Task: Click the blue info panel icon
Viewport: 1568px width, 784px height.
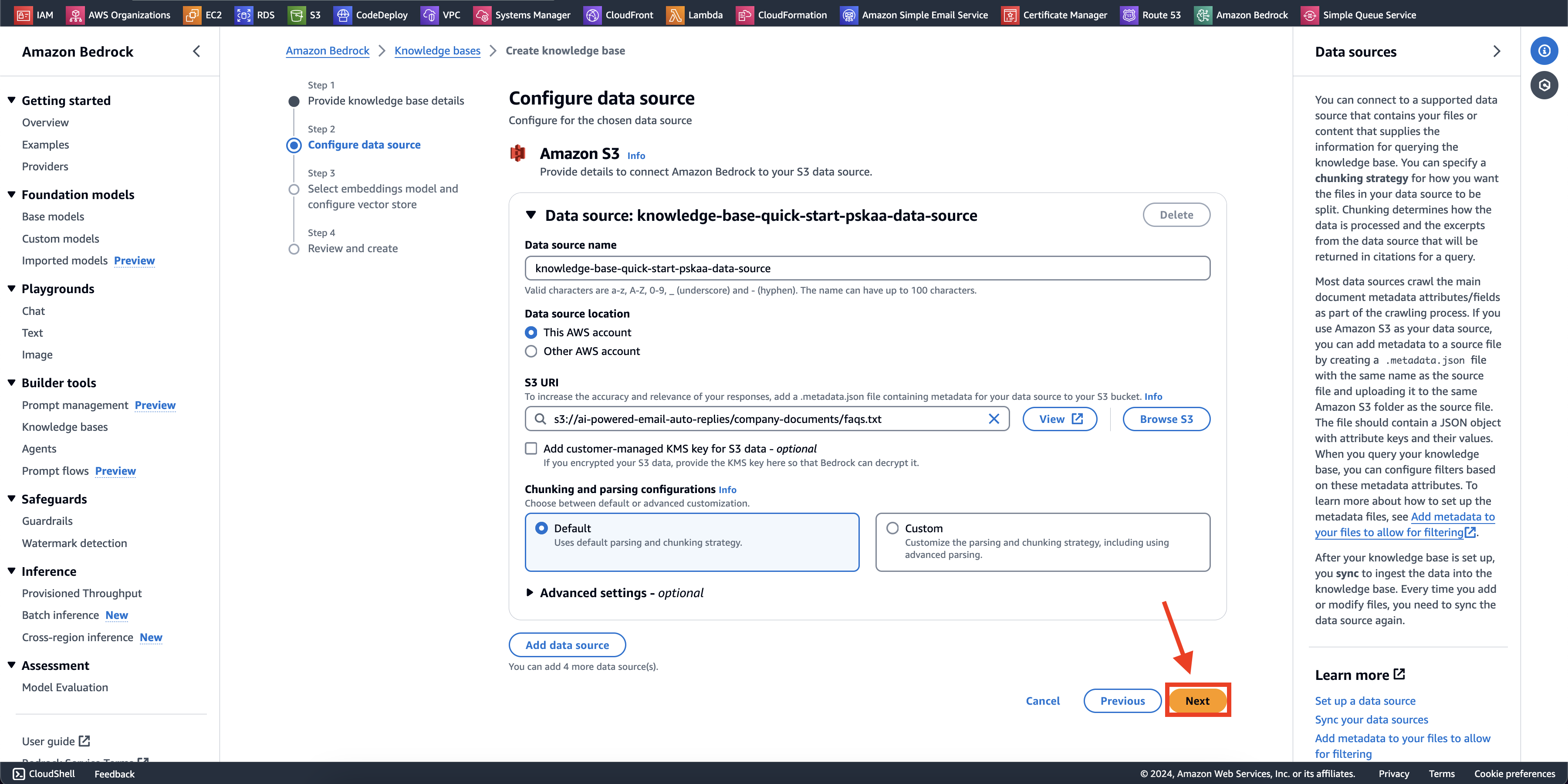Action: pyautogui.click(x=1544, y=51)
